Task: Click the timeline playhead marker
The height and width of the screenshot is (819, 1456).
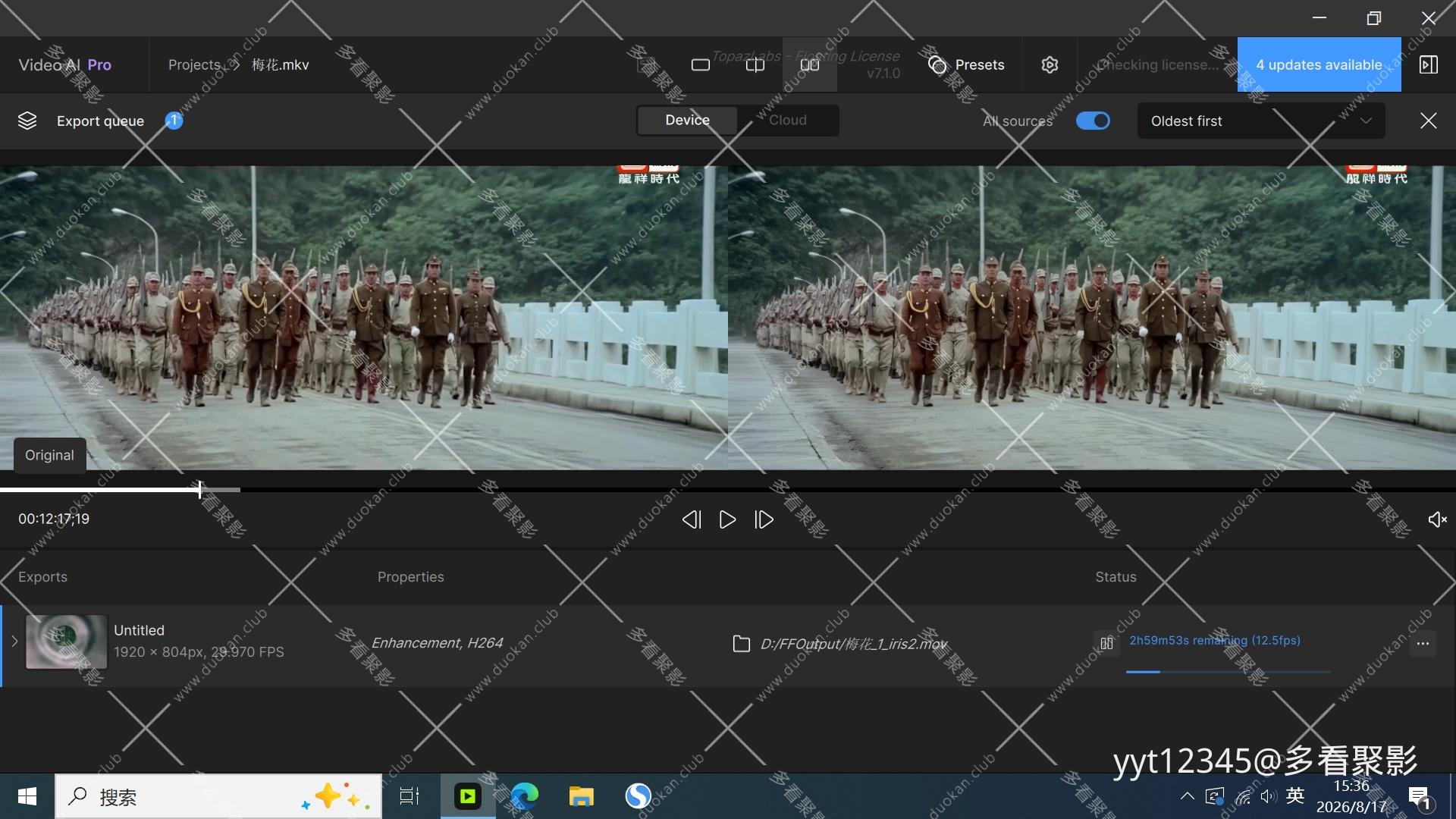Action: click(x=200, y=490)
